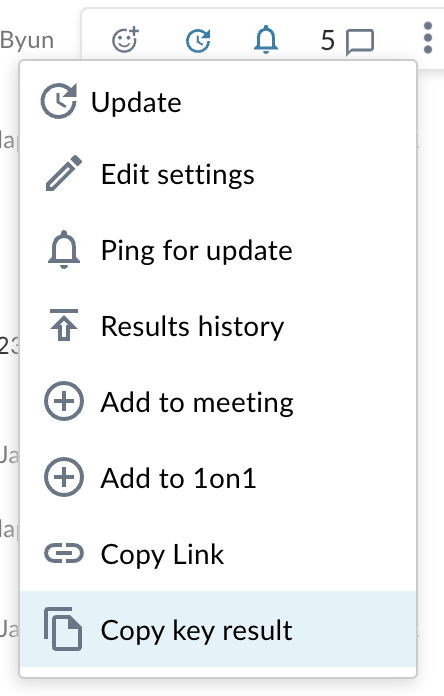Click the upload arrow icon for Results history
Viewport: 444px width, 696px height.
[x=64, y=325]
